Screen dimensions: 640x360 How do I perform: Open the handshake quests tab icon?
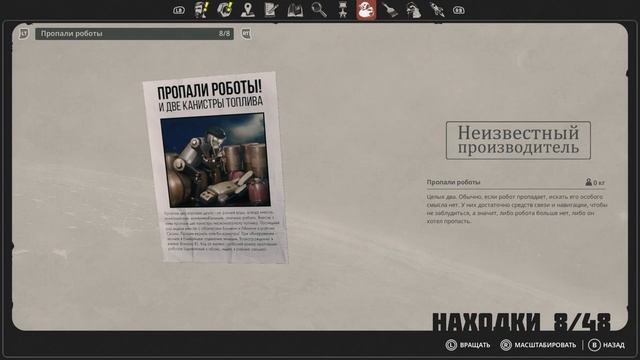pyautogui.click(x=224, y=10)
